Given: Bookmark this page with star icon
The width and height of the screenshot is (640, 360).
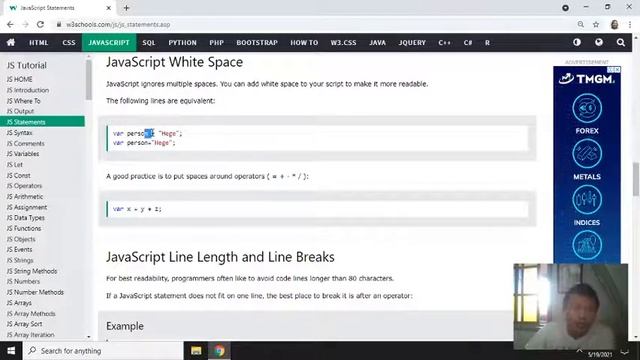Looking at the screenshot, I should click(596, 24).
